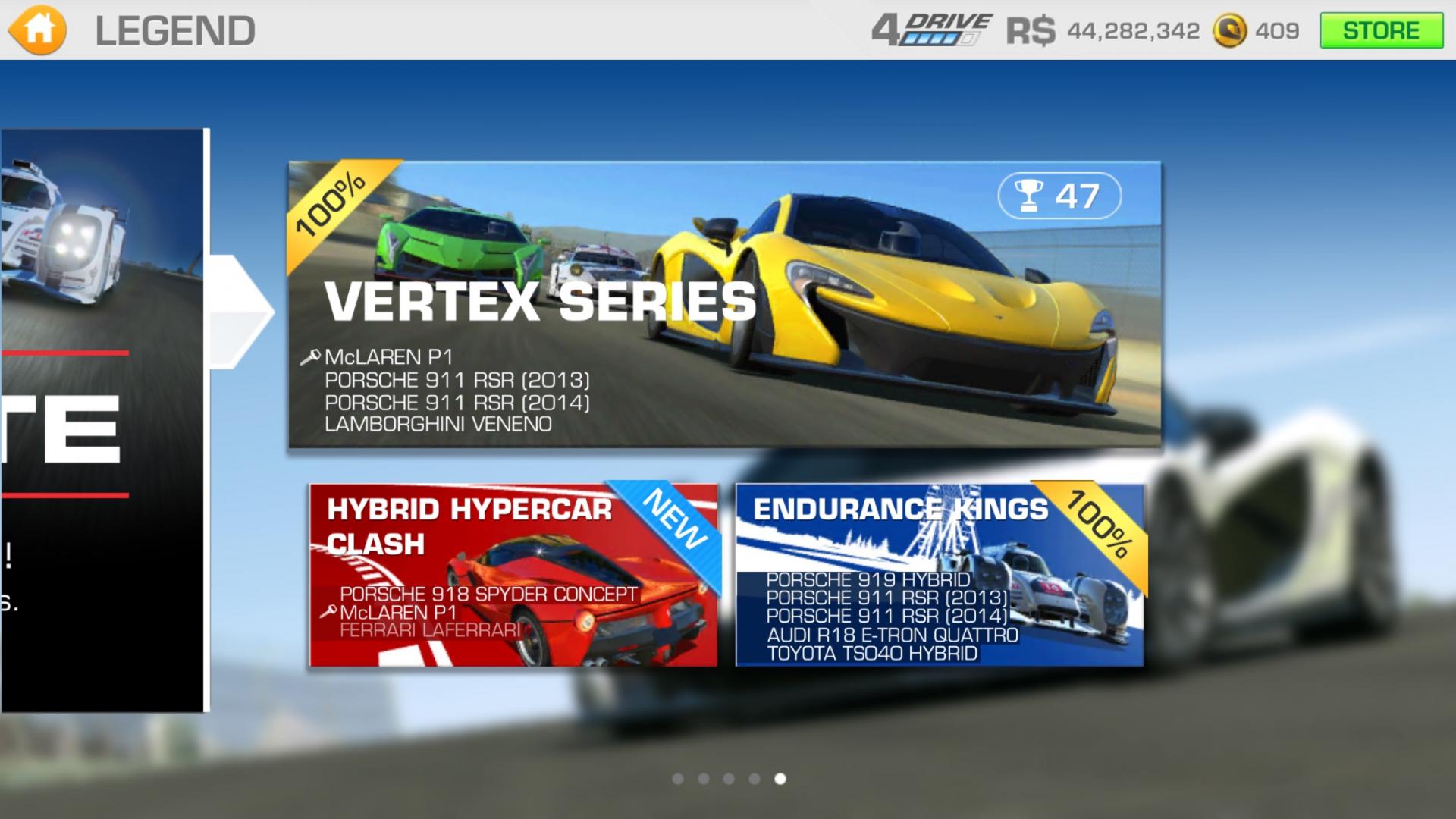Tap PORSCHE 911 RSR (2014) in Endurance Kings
Viewport: 1456px width, 819px height.
pyautogui.click(x=887, y=617)
